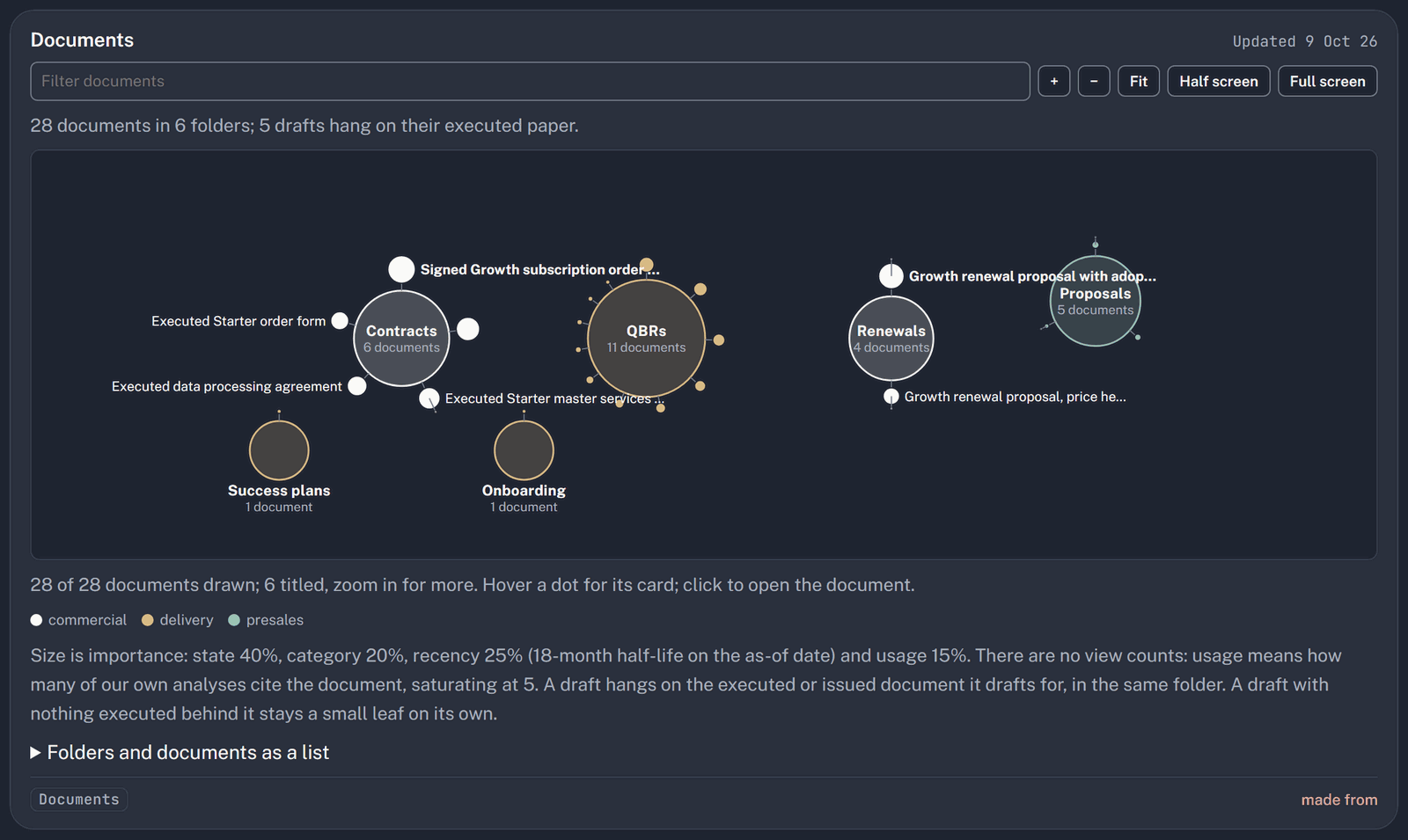Click the zoom out minus button
The image size is (1408, 840).
[x=1094, y=81]
